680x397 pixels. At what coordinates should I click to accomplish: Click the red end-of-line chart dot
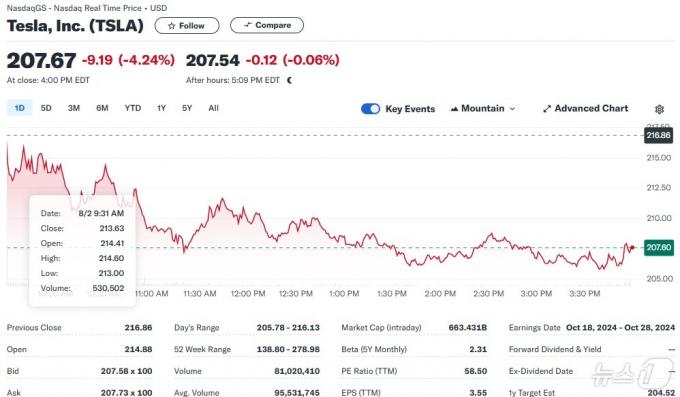point(632,248)
